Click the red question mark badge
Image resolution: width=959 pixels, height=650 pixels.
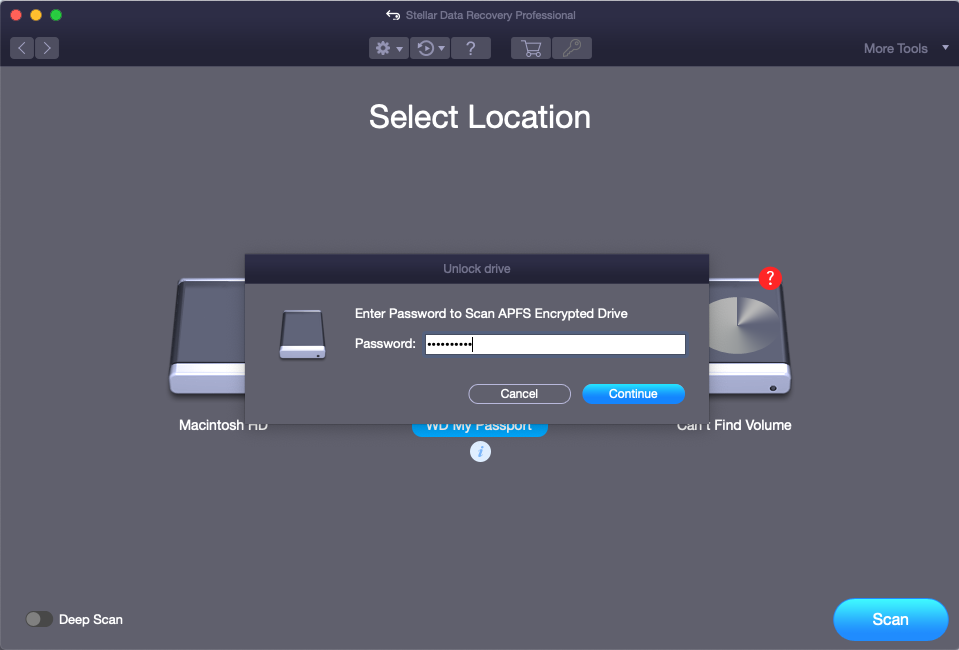[x=769, y=279]
